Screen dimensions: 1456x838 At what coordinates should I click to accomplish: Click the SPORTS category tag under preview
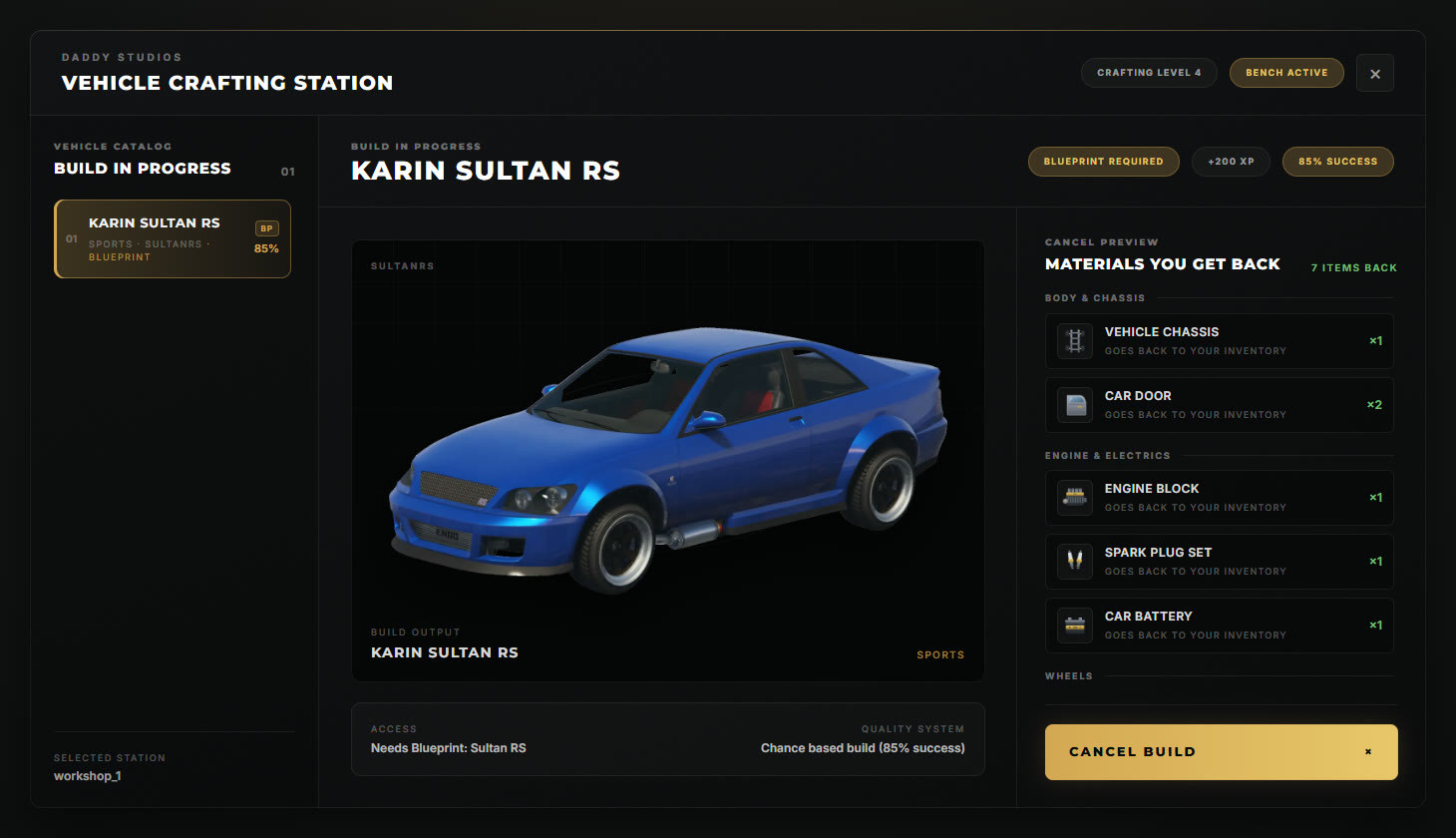click(x=940, y=655)
